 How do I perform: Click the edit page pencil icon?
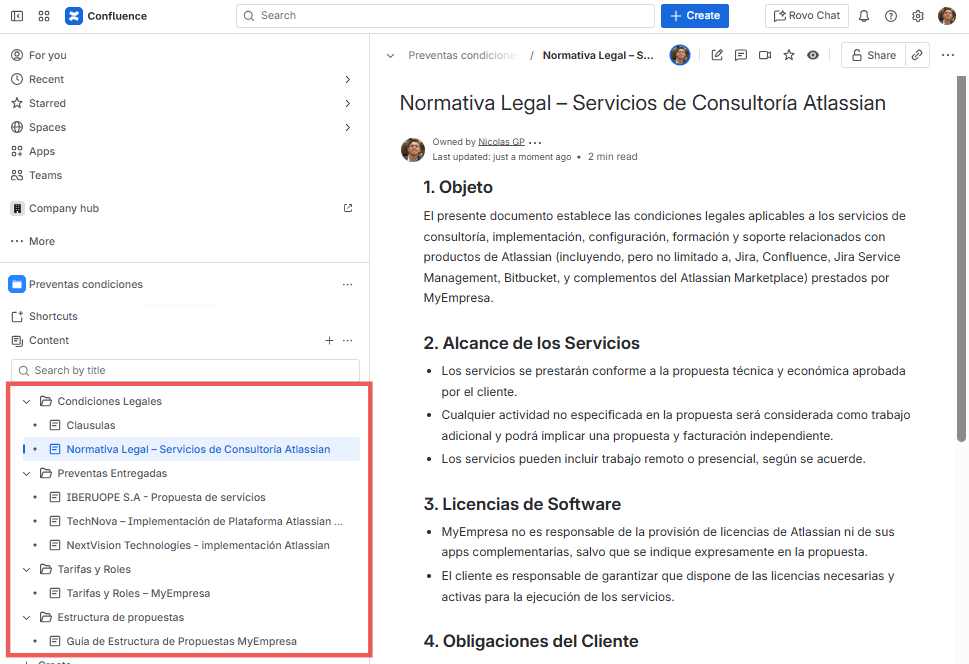(717, 55)
